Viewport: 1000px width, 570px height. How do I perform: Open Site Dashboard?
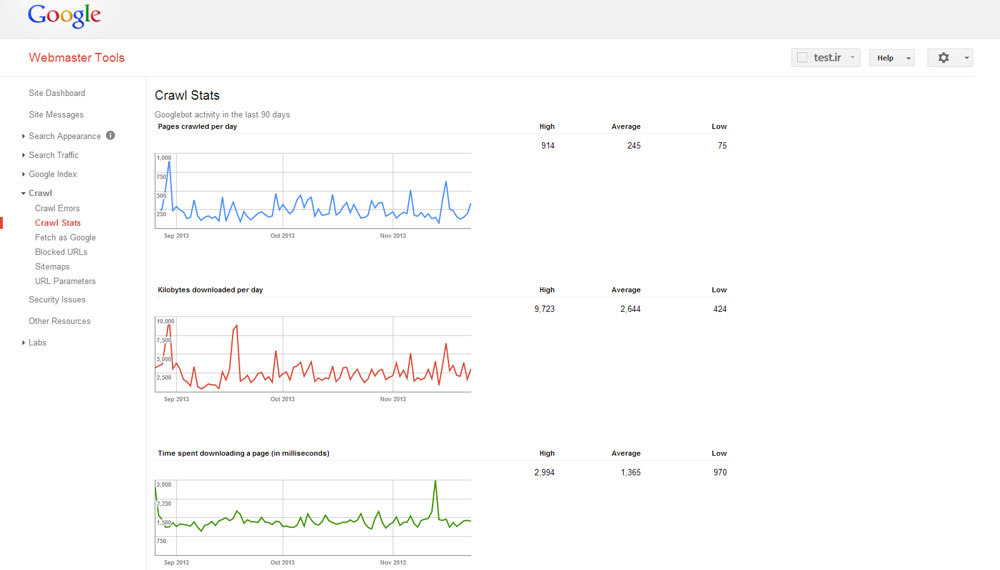pyautogui.click(x=57, y=93)
